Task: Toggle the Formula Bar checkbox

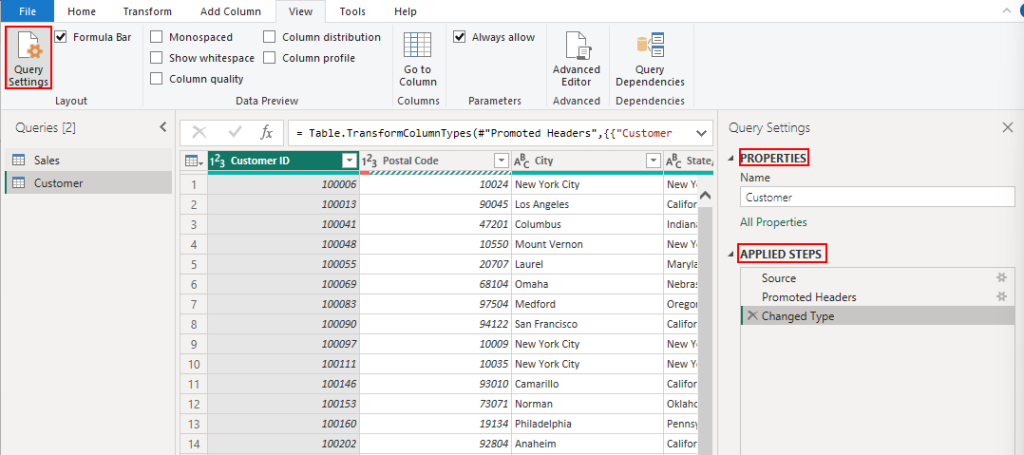Action: 61,37
